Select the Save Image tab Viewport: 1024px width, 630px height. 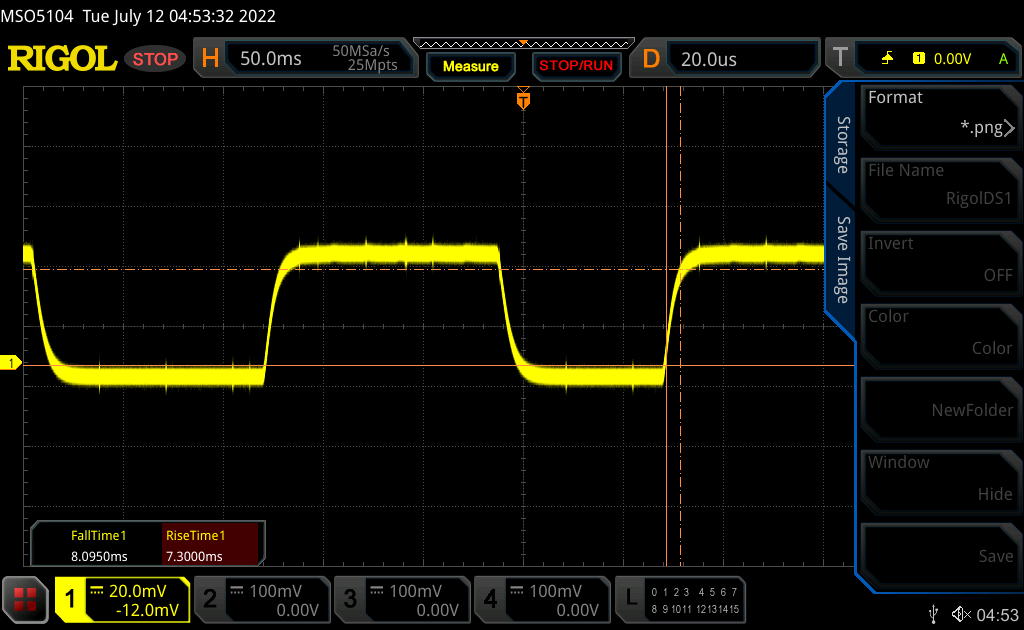click(843, 260)
